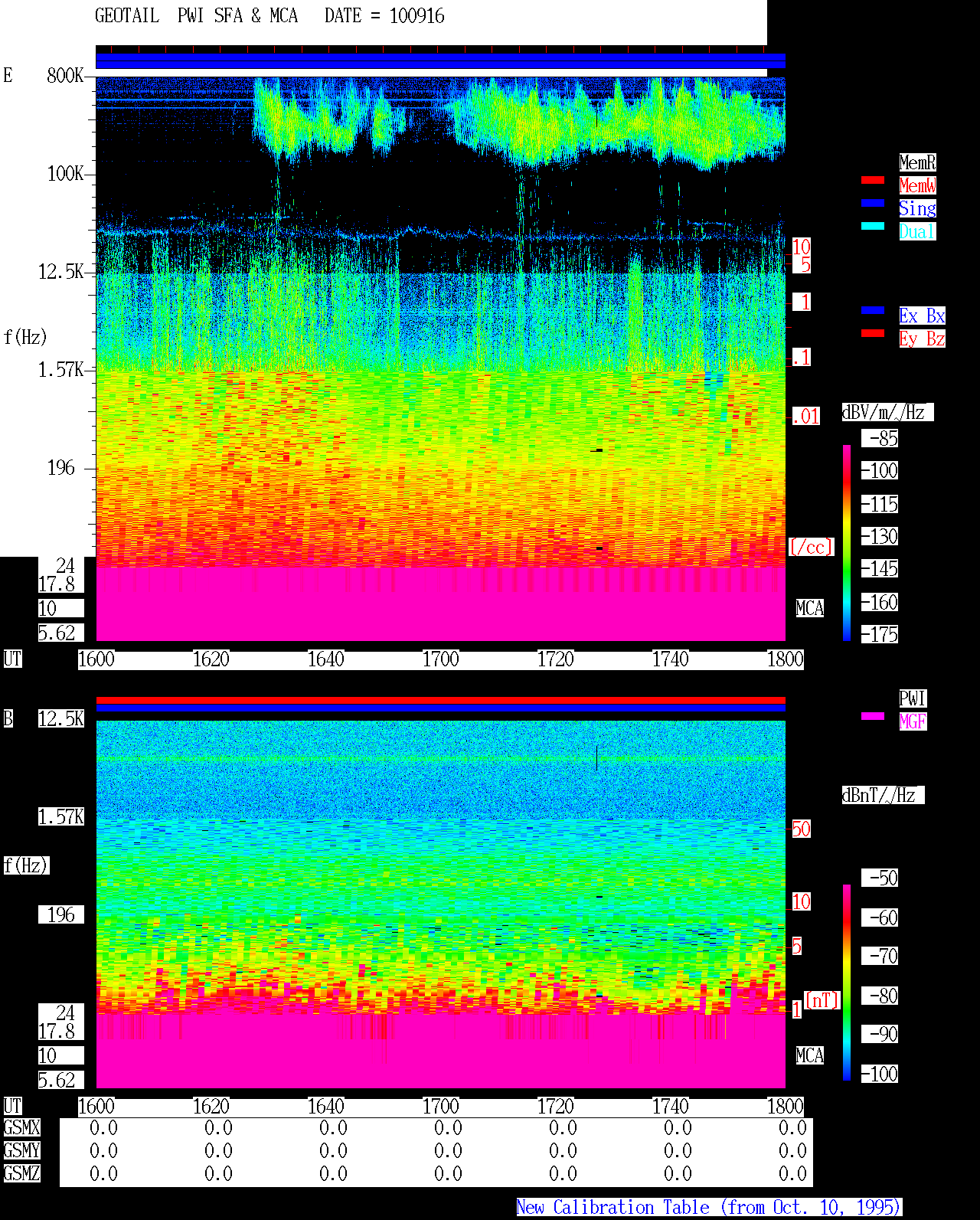
Task: Click the 800K frequency label on the E panel
Action: [x=65, y=76]
